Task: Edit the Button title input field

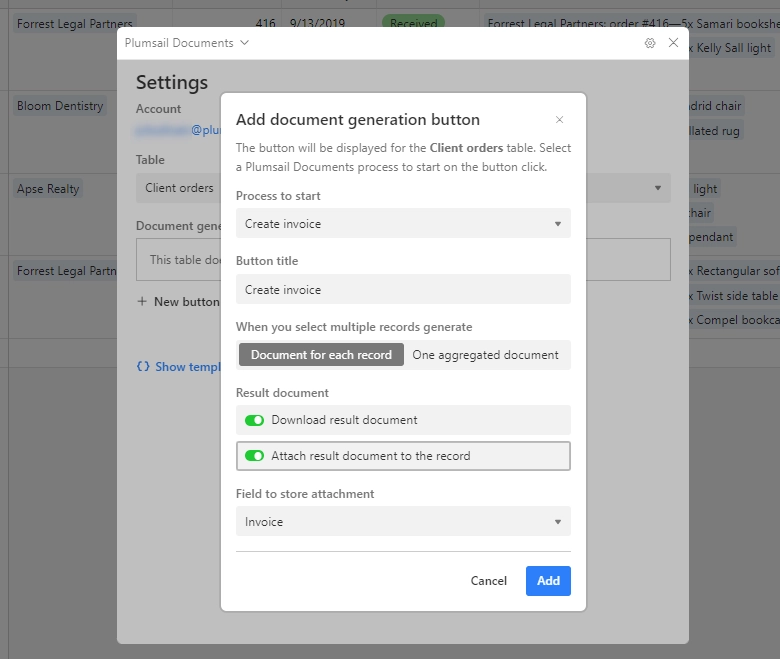Action: [403, 289]
